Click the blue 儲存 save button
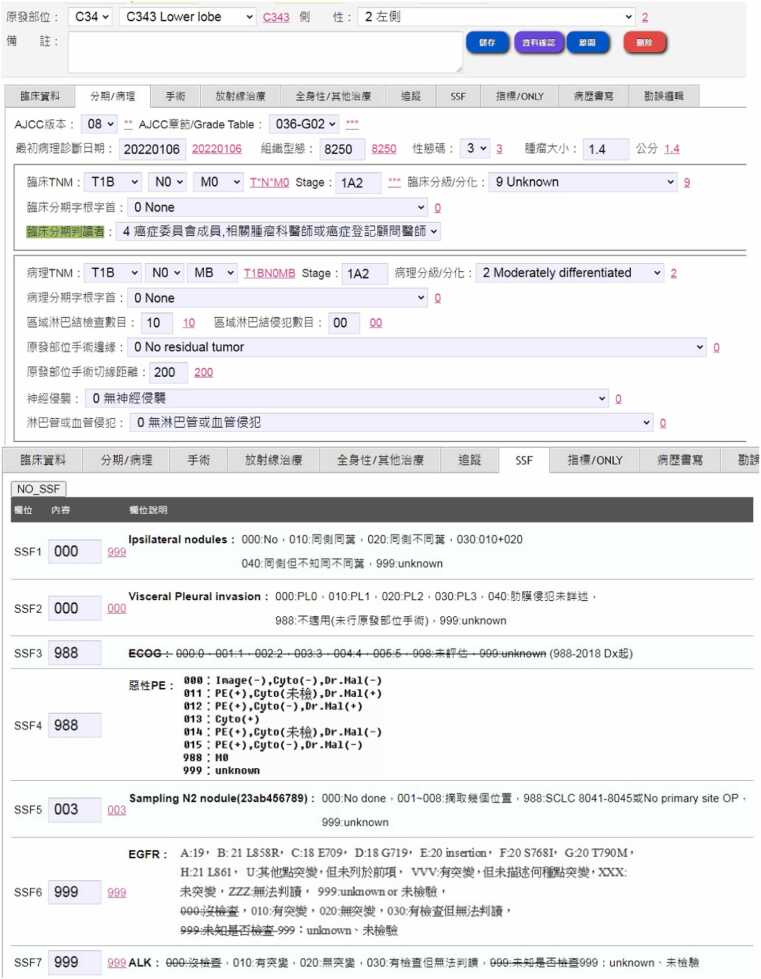Viewport: 761px width, 979px height. (487, 43)
